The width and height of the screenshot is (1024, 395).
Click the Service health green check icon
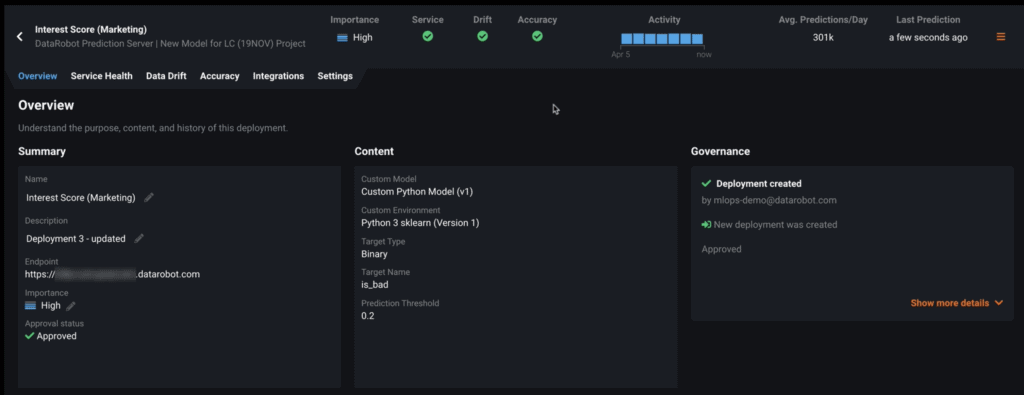click(428, 37)
